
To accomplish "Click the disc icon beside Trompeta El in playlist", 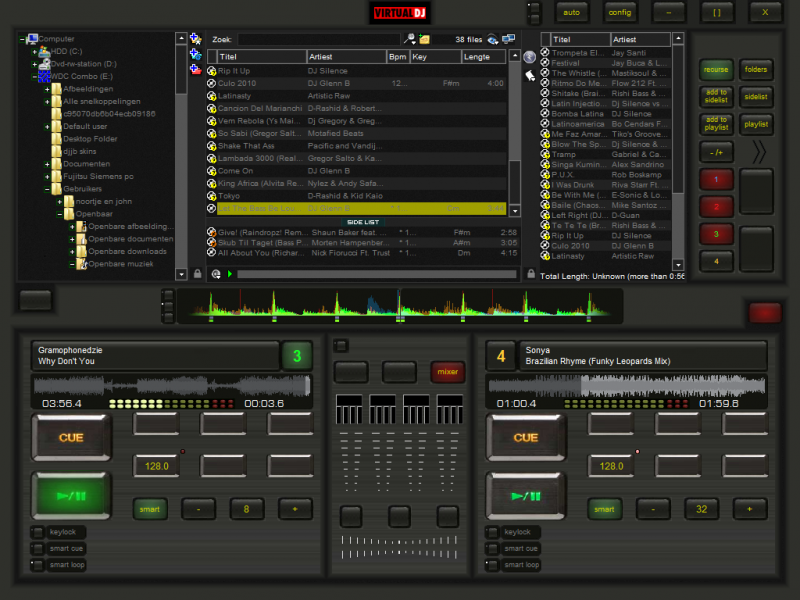I will [545, 52].
